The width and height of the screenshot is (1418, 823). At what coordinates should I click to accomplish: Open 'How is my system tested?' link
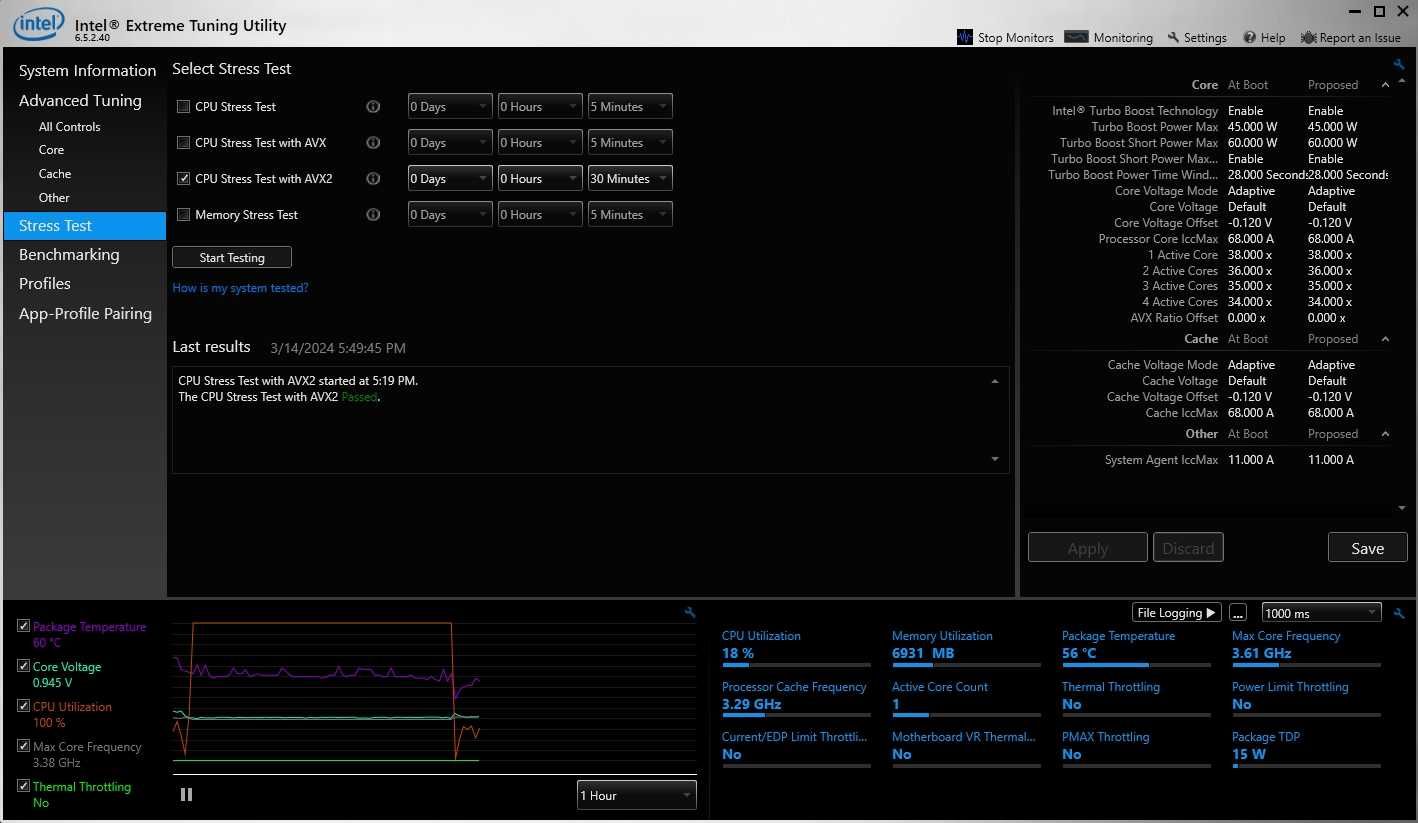pos(240,288)
